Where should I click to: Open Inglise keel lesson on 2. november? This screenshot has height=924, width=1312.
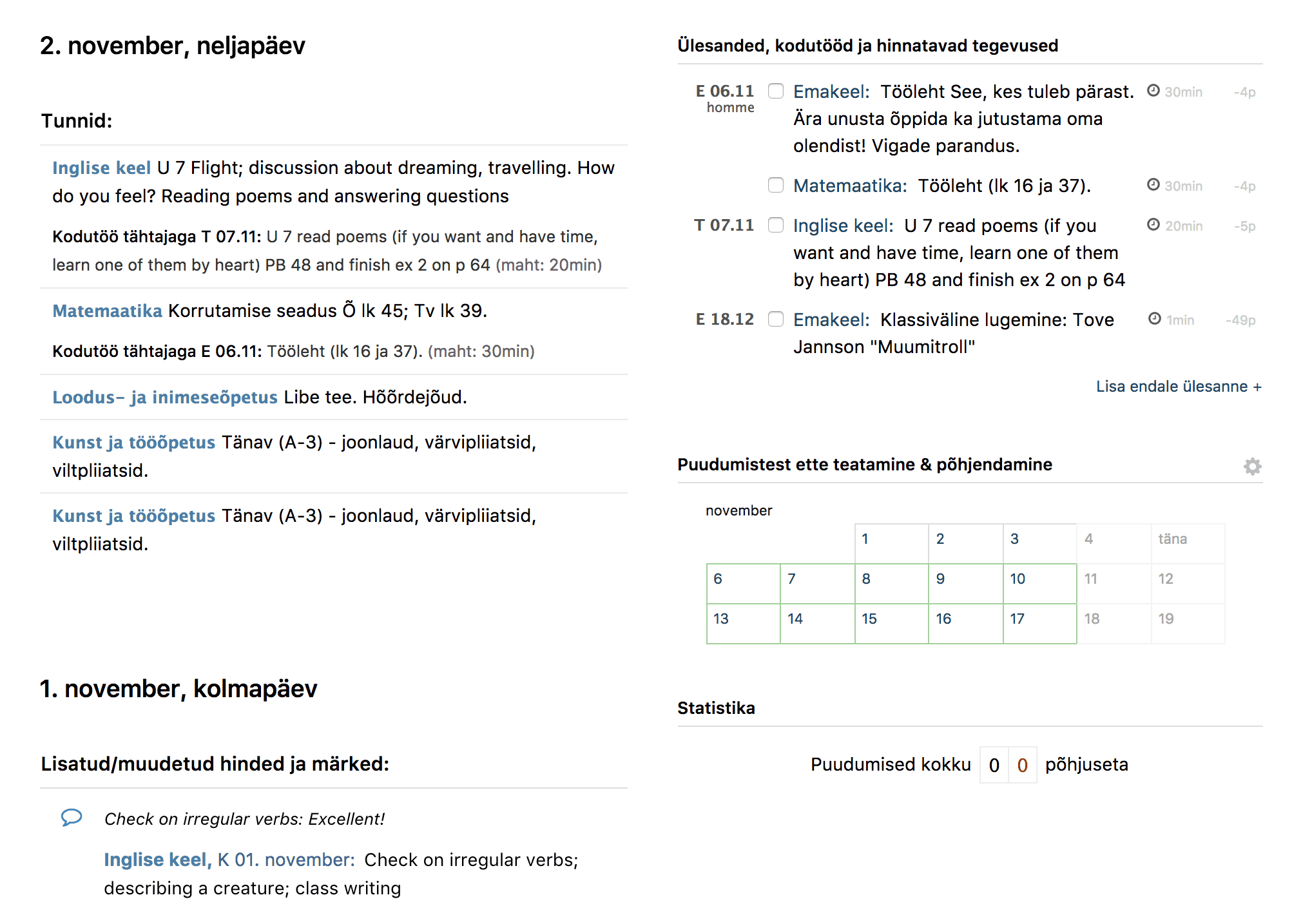click(x=101, y=168)
